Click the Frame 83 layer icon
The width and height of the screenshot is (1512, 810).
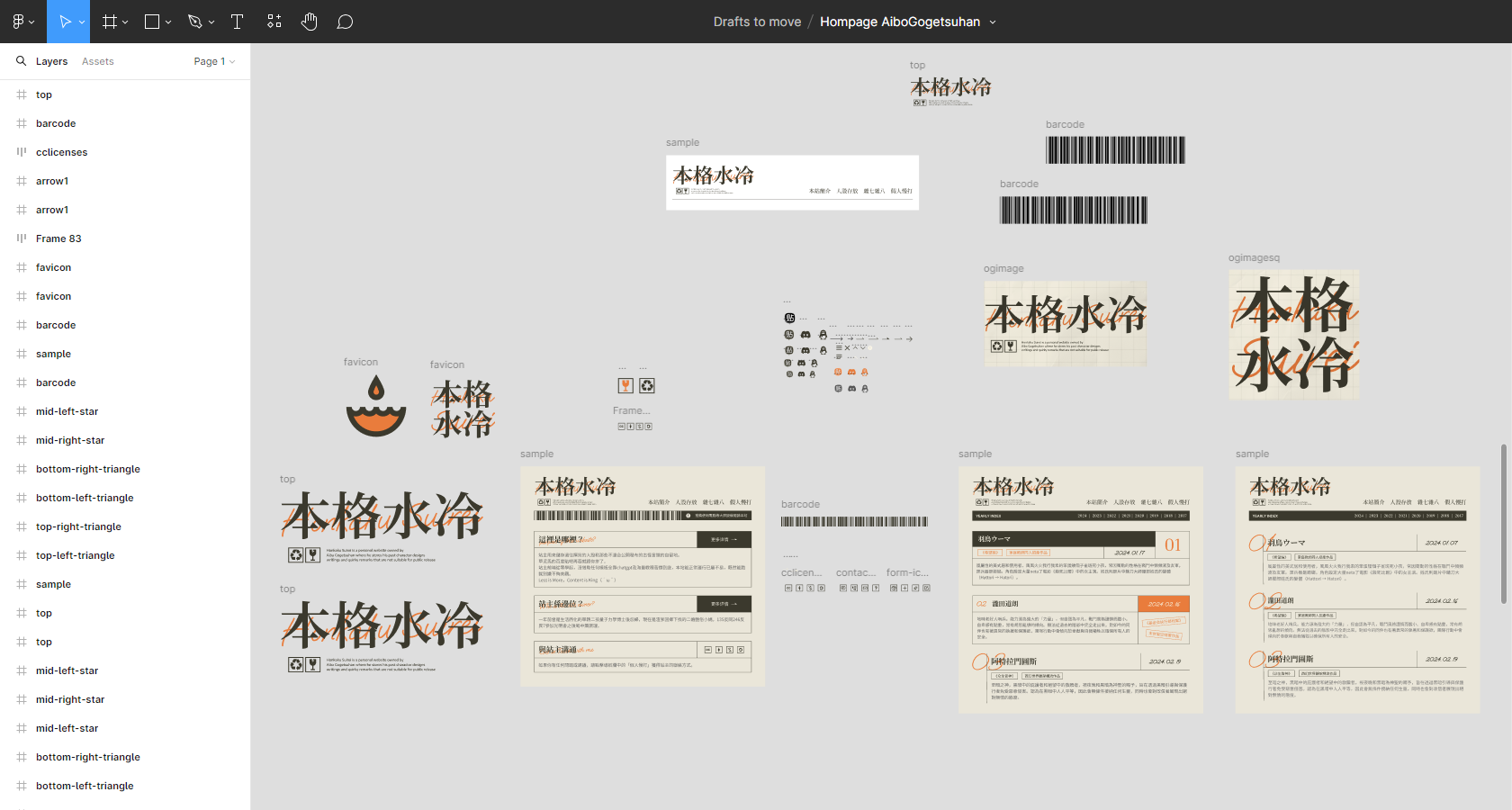[x=22, y=238]
